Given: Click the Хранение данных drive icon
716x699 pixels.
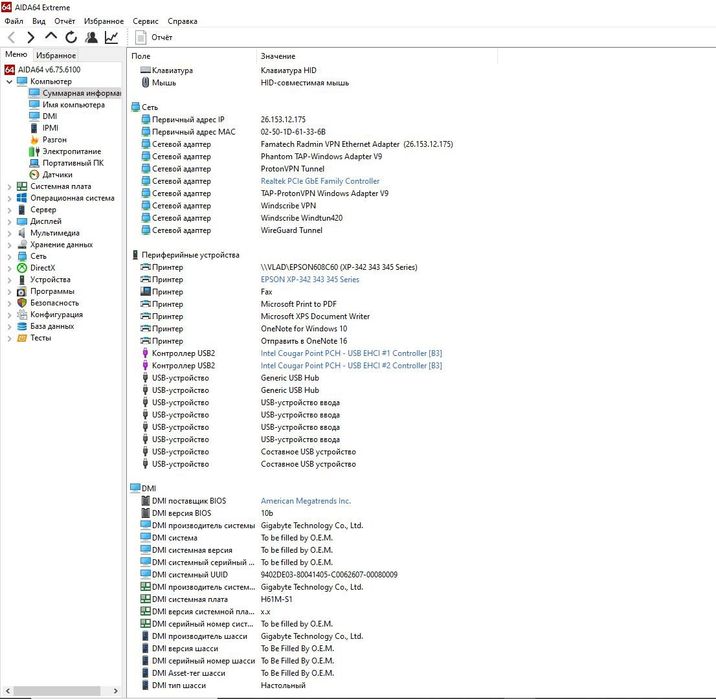Looking at the screenshot, I should [x=22, y=245].
